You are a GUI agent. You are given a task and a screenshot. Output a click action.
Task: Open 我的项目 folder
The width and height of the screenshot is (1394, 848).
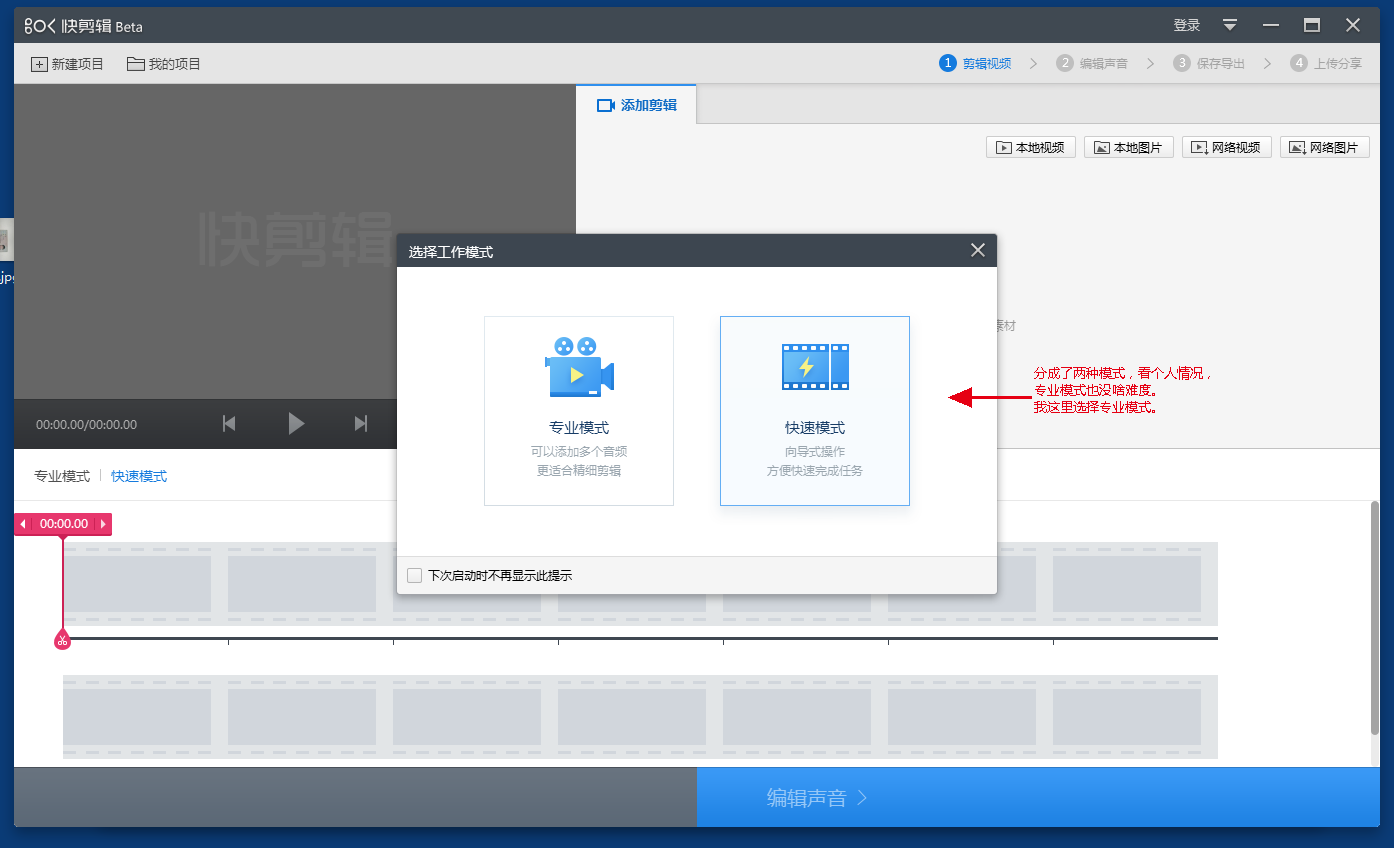164,64
